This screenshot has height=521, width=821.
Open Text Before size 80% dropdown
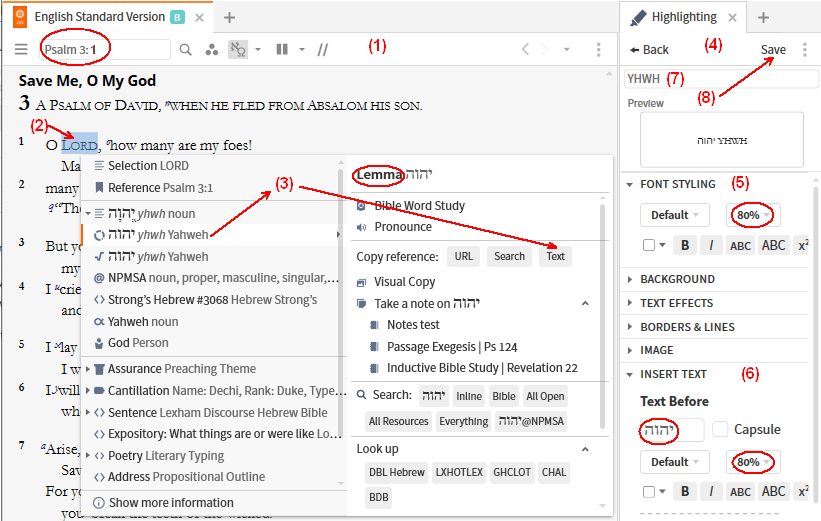[753, 462]
